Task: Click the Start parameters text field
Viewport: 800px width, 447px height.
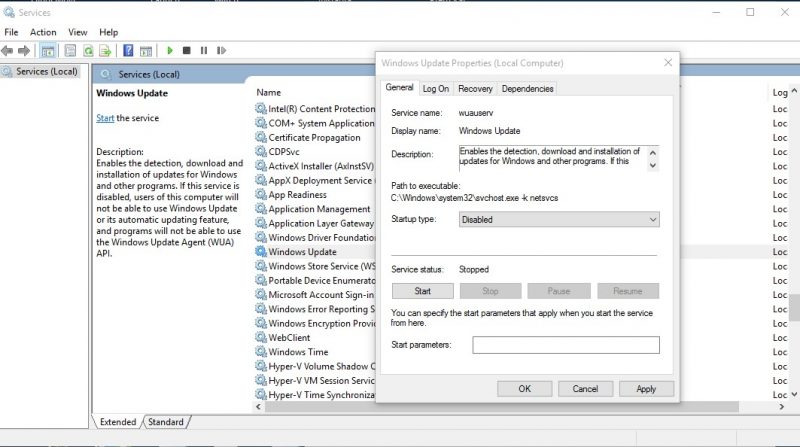Action: (x=566, y=345)
